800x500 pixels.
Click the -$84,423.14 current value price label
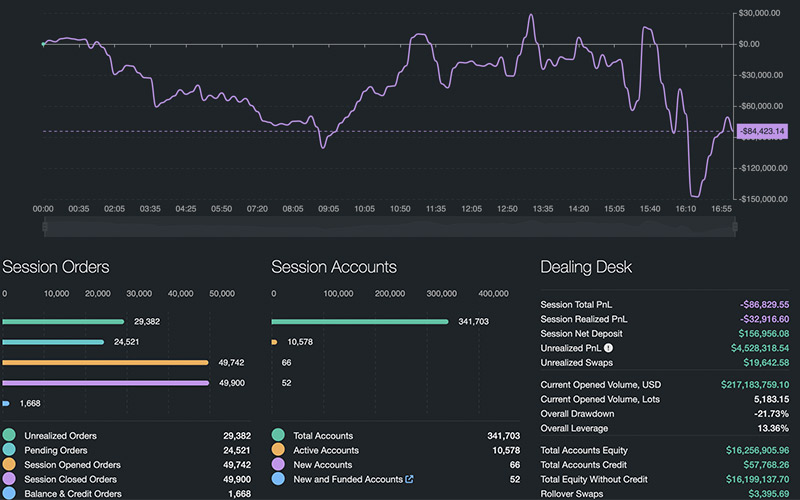(763, 131)
